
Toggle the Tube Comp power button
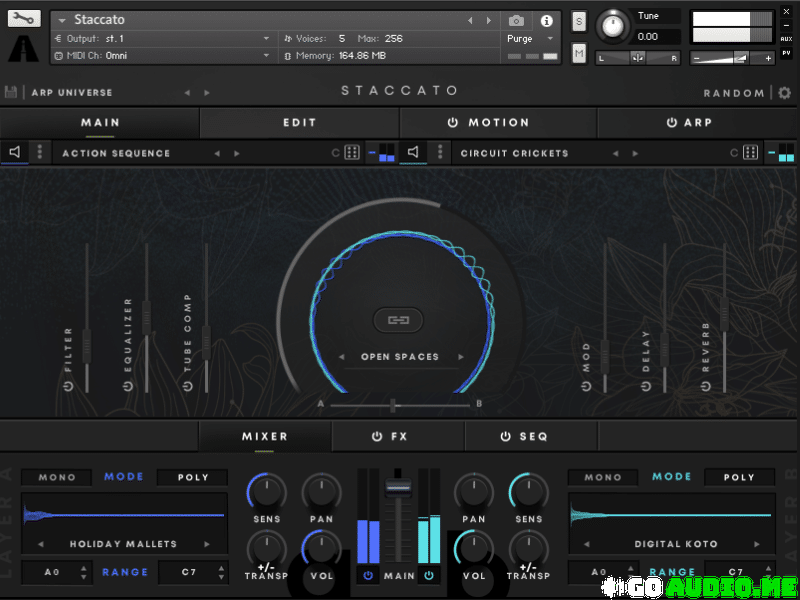pos(188,386)
